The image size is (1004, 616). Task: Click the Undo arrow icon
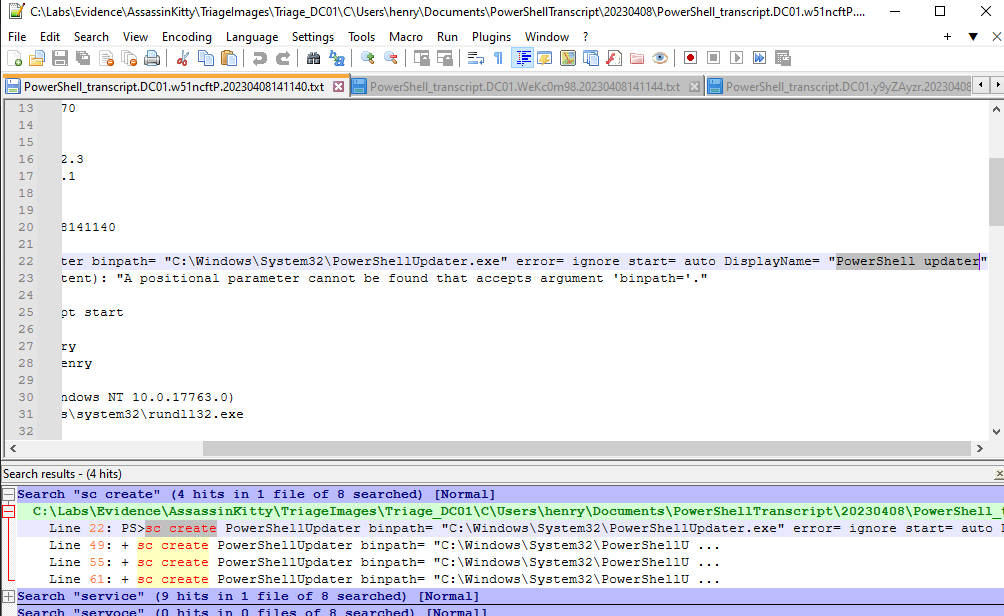(259, 59)
